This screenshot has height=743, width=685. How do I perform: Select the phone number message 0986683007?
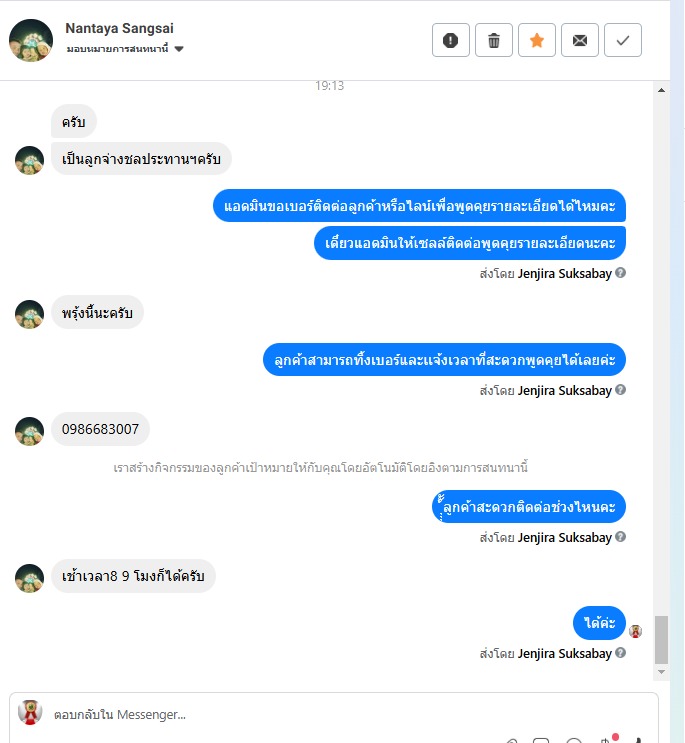pos(100,429)
